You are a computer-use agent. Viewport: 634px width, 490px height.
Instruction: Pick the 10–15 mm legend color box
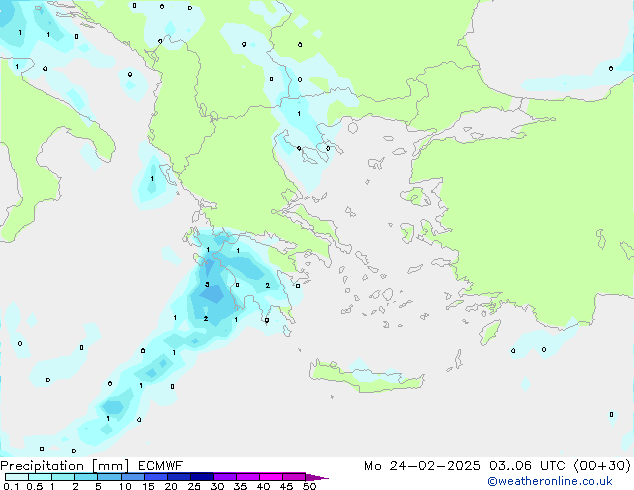click(133, 477)
